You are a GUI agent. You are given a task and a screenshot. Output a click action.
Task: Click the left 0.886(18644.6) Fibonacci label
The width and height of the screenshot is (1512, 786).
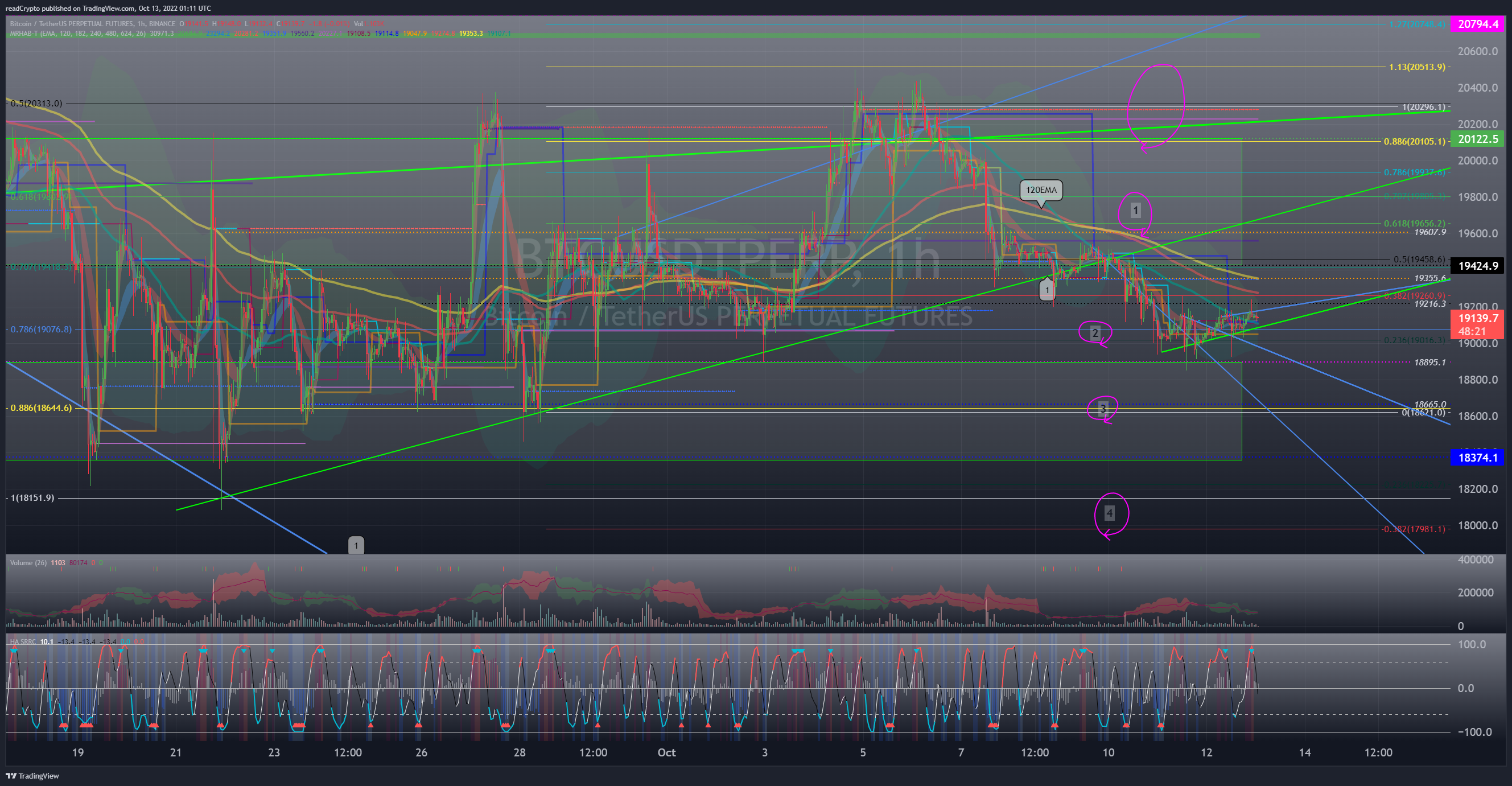click(40, 408)
